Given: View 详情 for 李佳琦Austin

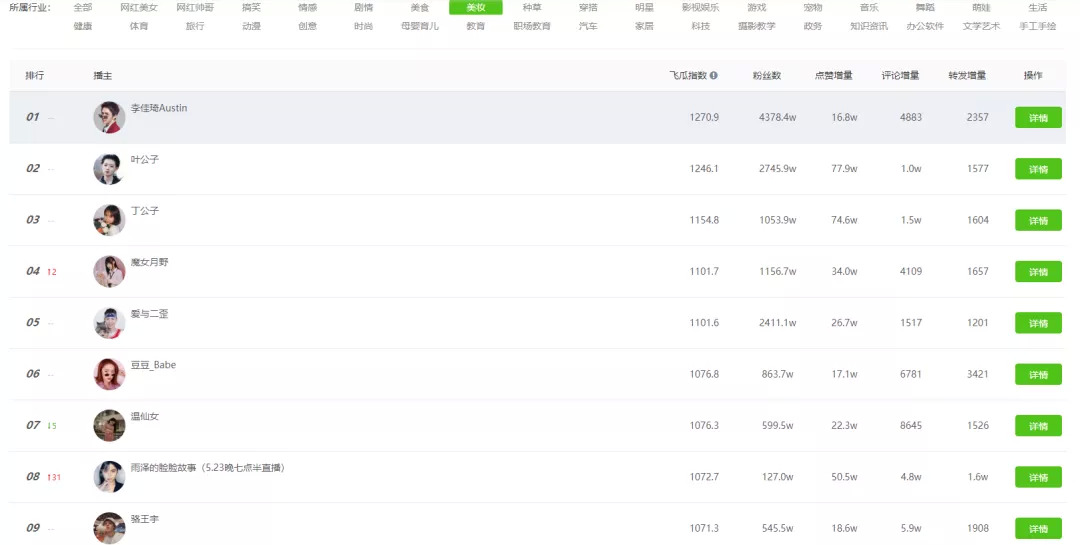Looking at the screenshot, I should coord(1038,118).
